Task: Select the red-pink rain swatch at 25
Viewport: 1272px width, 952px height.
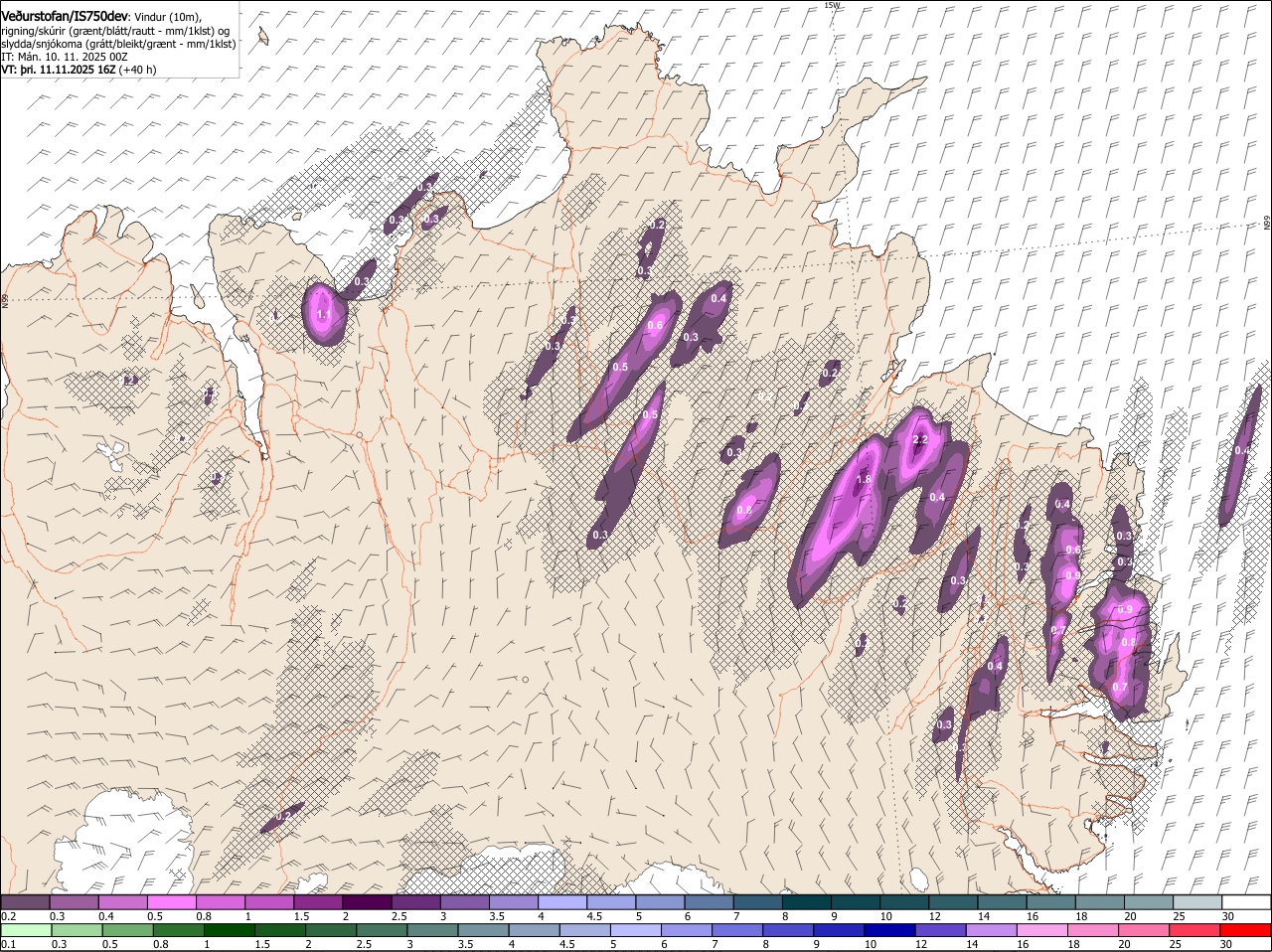Action: click(1194, 931)
